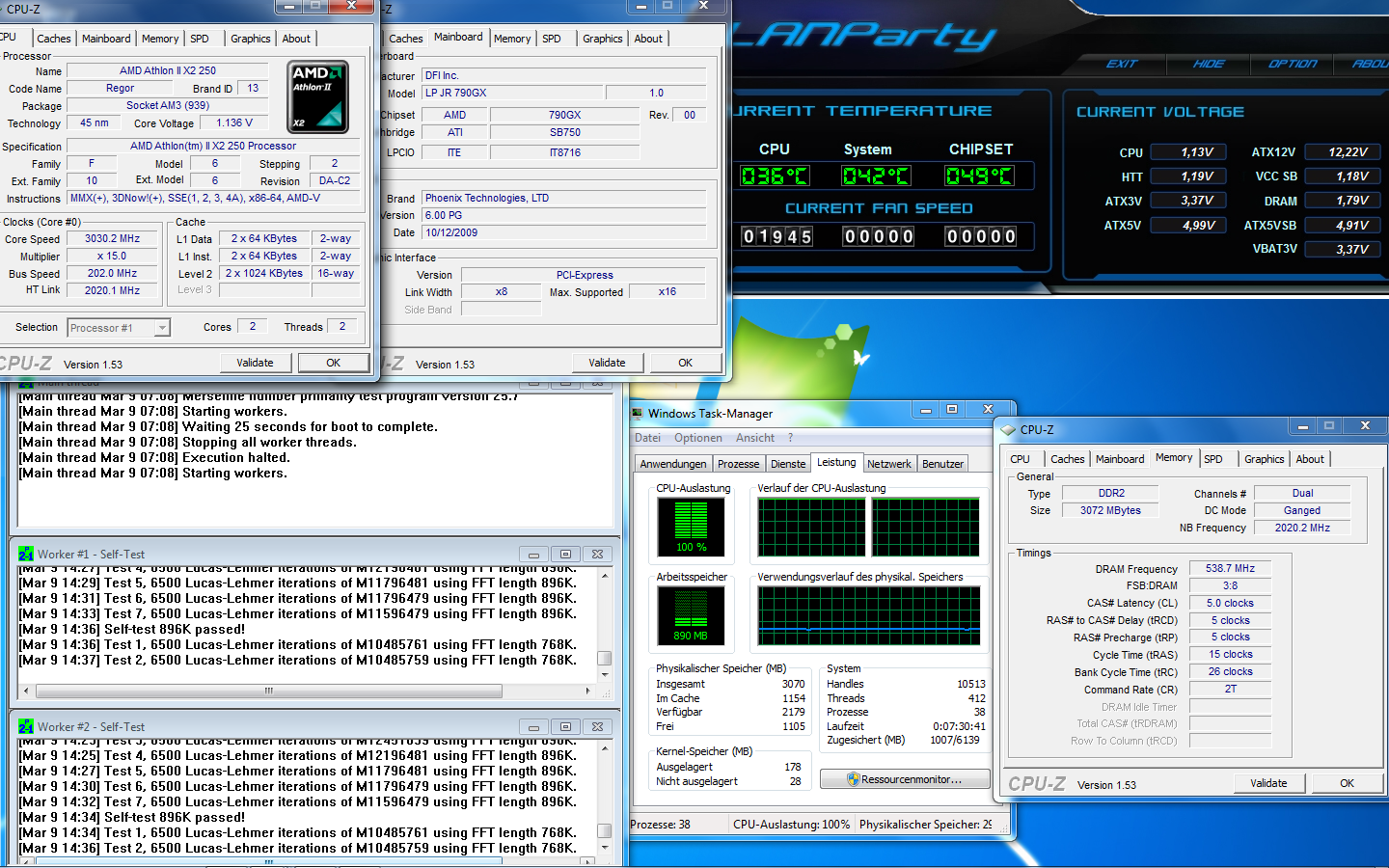Click the AMD Athlon II logo in CPU-Z
This screenshot has width=1389, height=868.
(318, 96)
